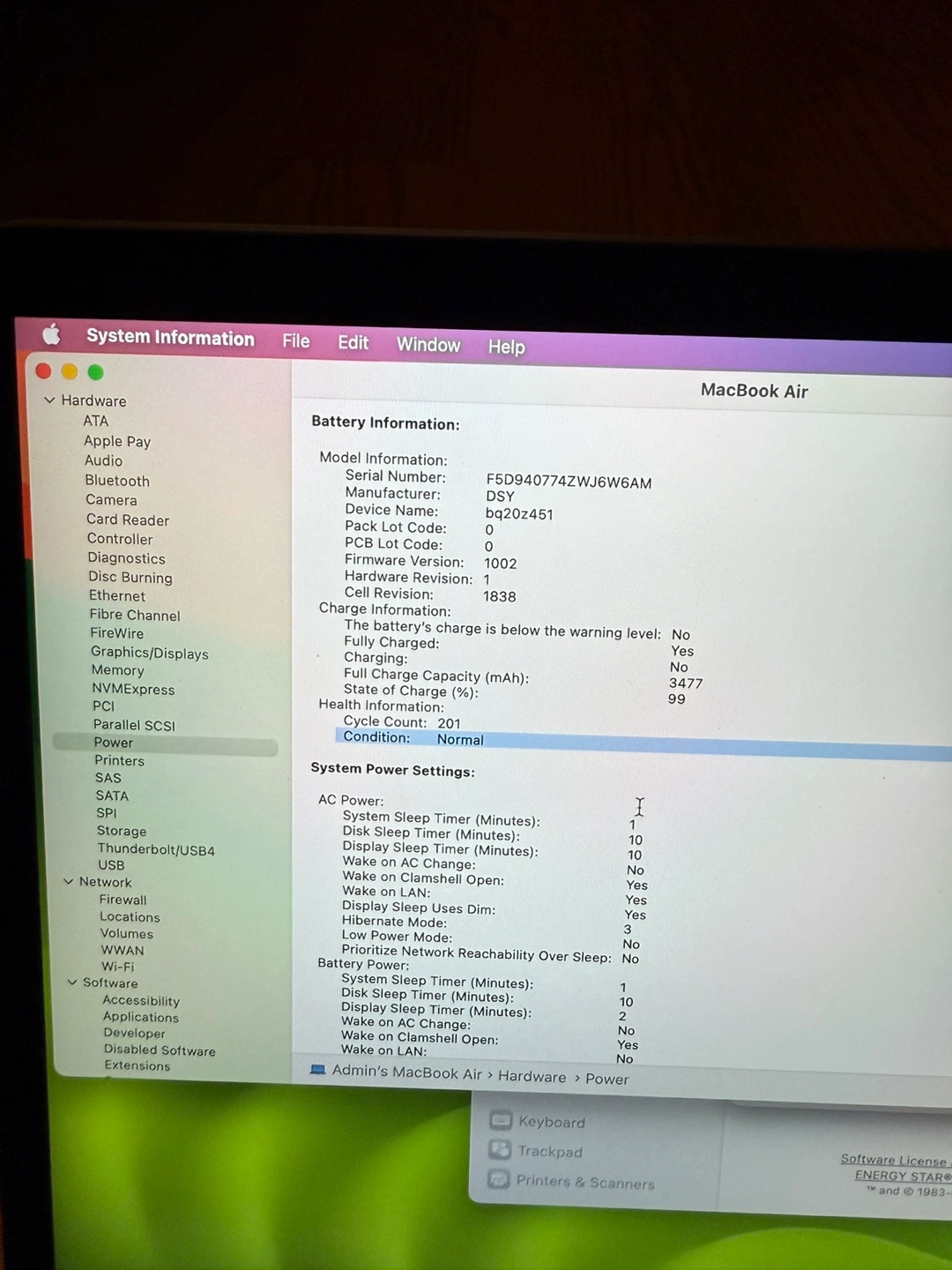Click the device name bq20z451
The image size is (952, 1270).
(519, 514)
